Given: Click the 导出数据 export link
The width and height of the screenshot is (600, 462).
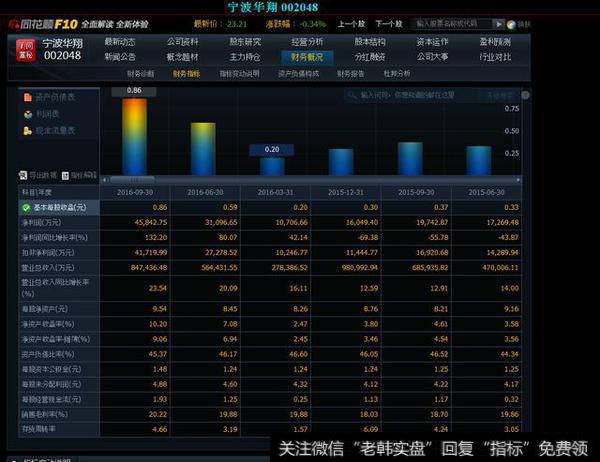Looking at the screenshot, I should point(43,175).
